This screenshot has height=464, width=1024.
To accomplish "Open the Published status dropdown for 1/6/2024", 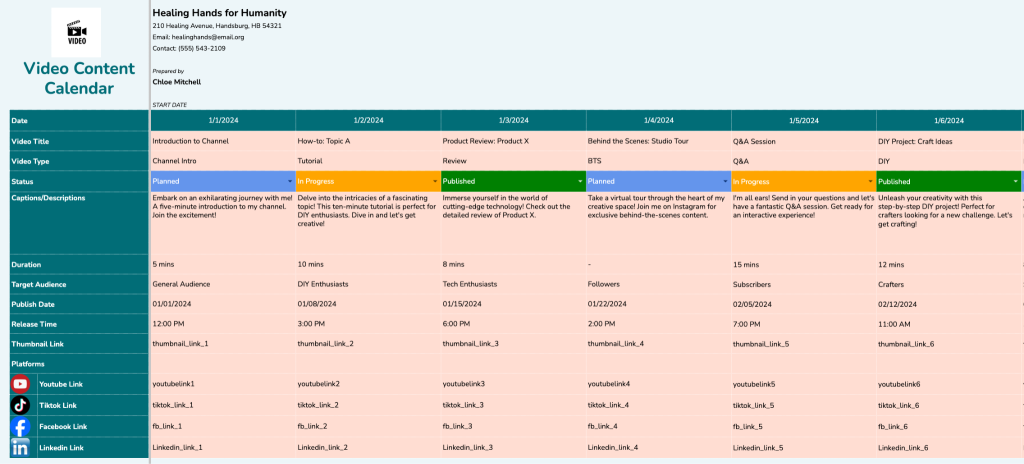I will click(1015, 182).
